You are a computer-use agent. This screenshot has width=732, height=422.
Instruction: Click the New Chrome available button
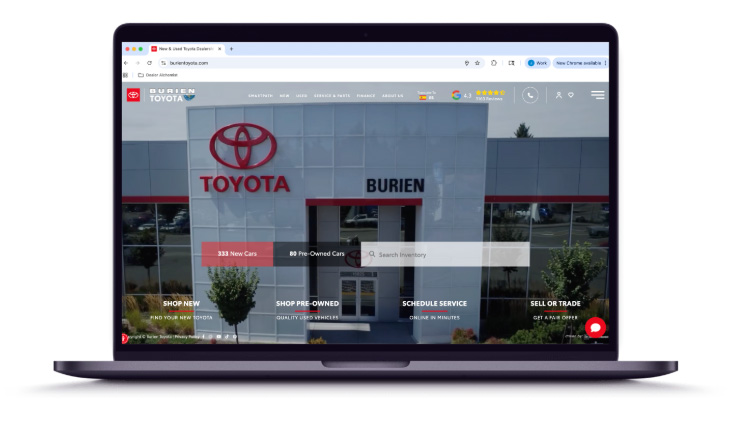(x=578, y=63)
